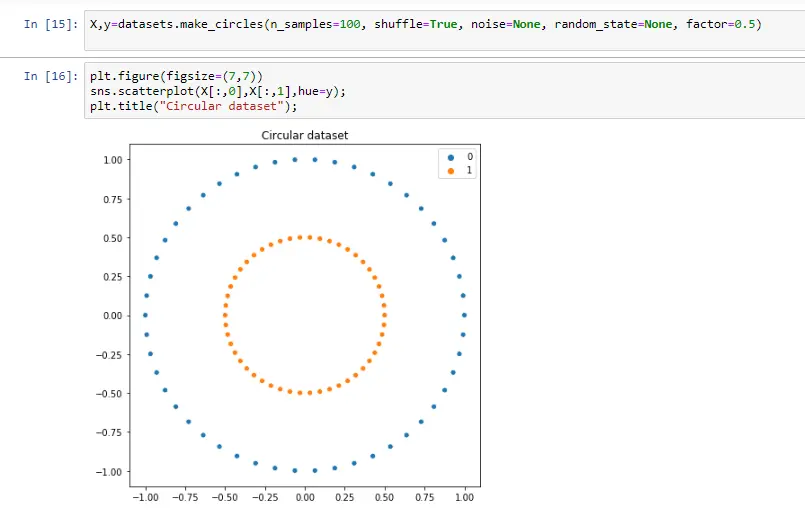Click the x-axis tick label −1.00
The image size is (805, 517).
[x=145, y=497]
